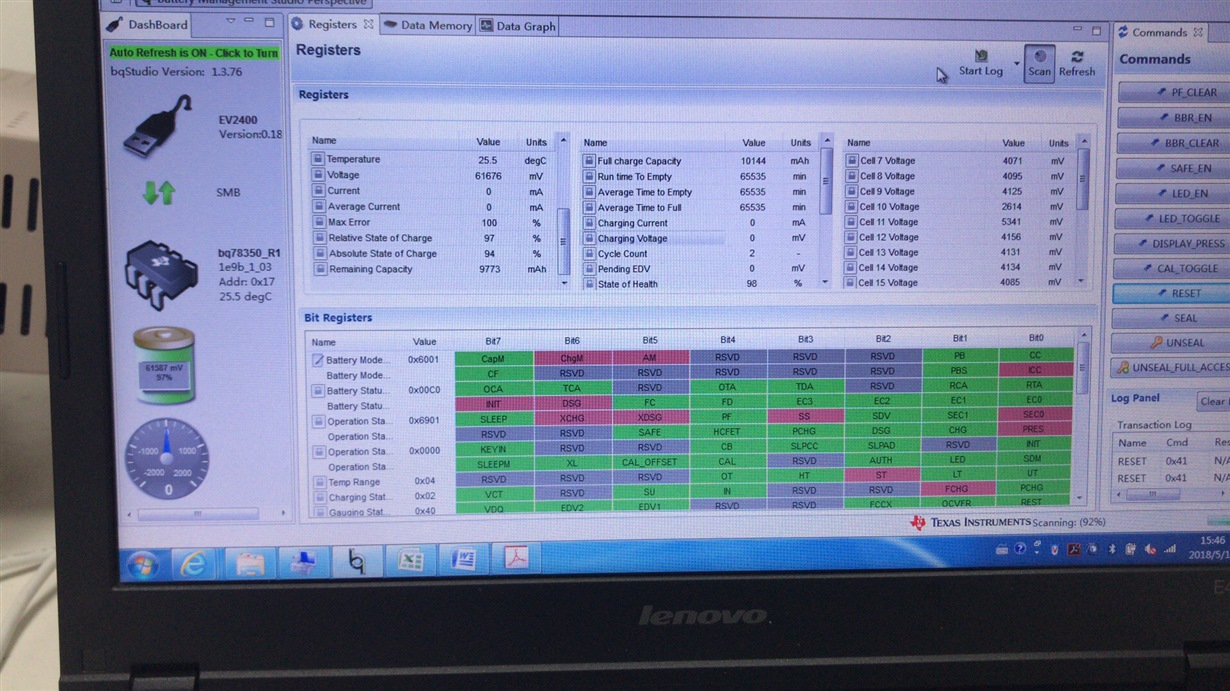Minimize the DashBoard panel

point(251,21)
